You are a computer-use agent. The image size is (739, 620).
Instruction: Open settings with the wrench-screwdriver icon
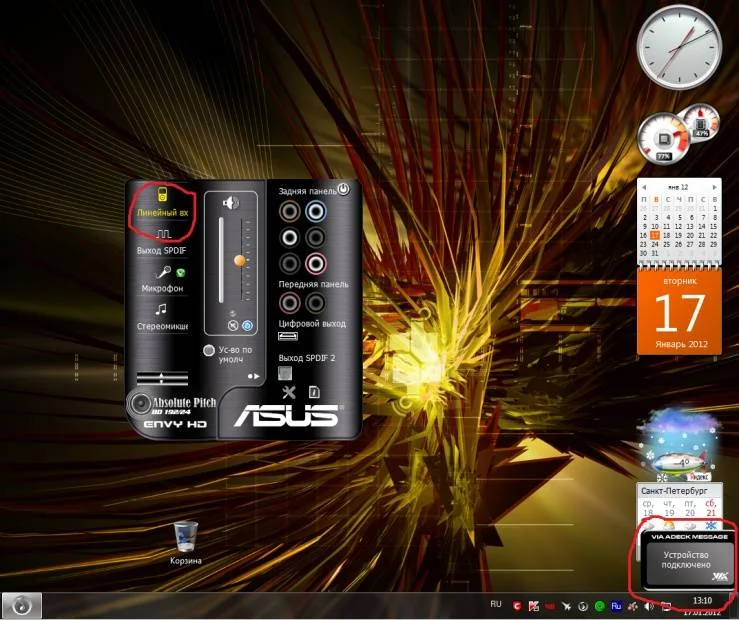click(288, 392)
